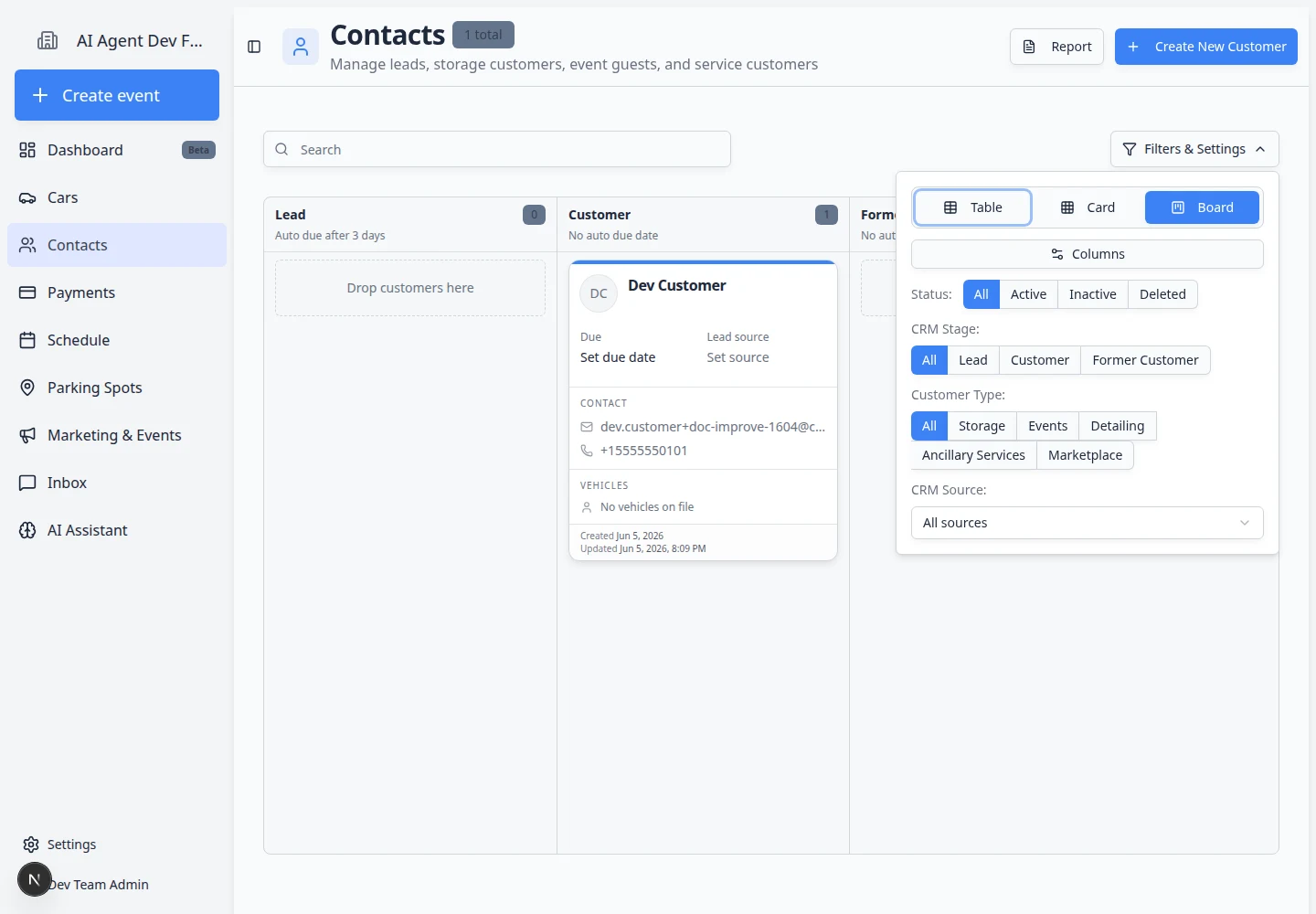Click the plus icon in Create event
The width and height of the screenshot is (1316, 914).
pos(40,95)
